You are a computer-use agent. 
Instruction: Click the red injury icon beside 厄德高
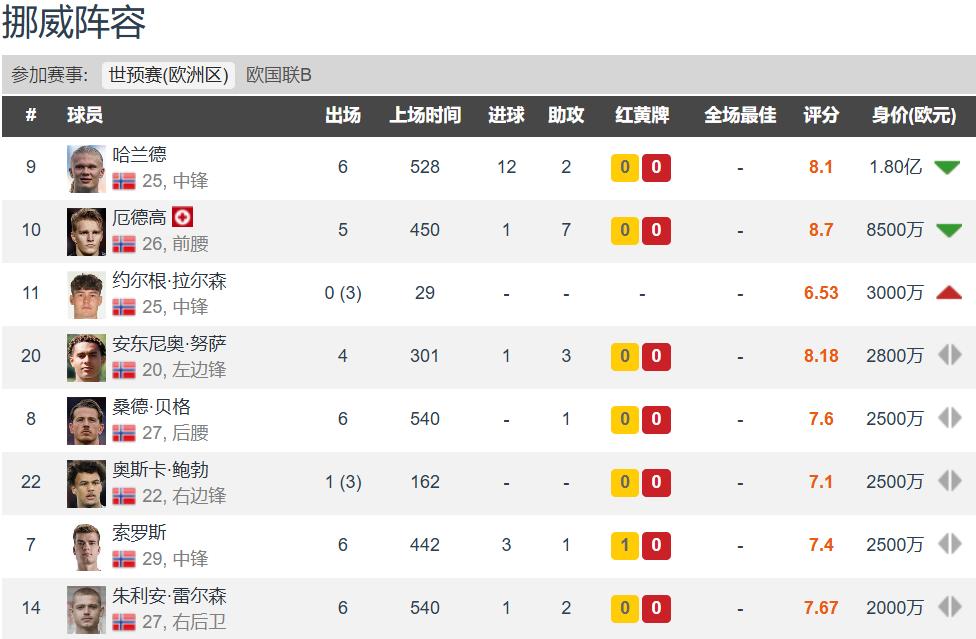point(182,217)
